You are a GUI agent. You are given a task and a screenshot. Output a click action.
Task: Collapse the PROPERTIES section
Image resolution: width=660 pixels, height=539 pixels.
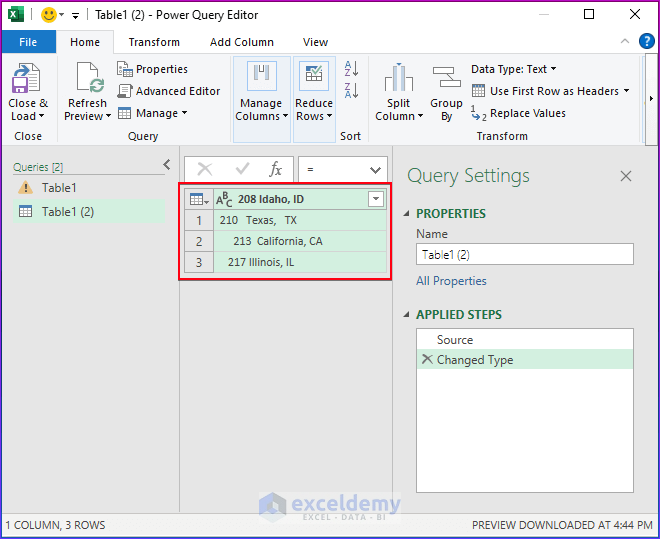tap(406, 214)
